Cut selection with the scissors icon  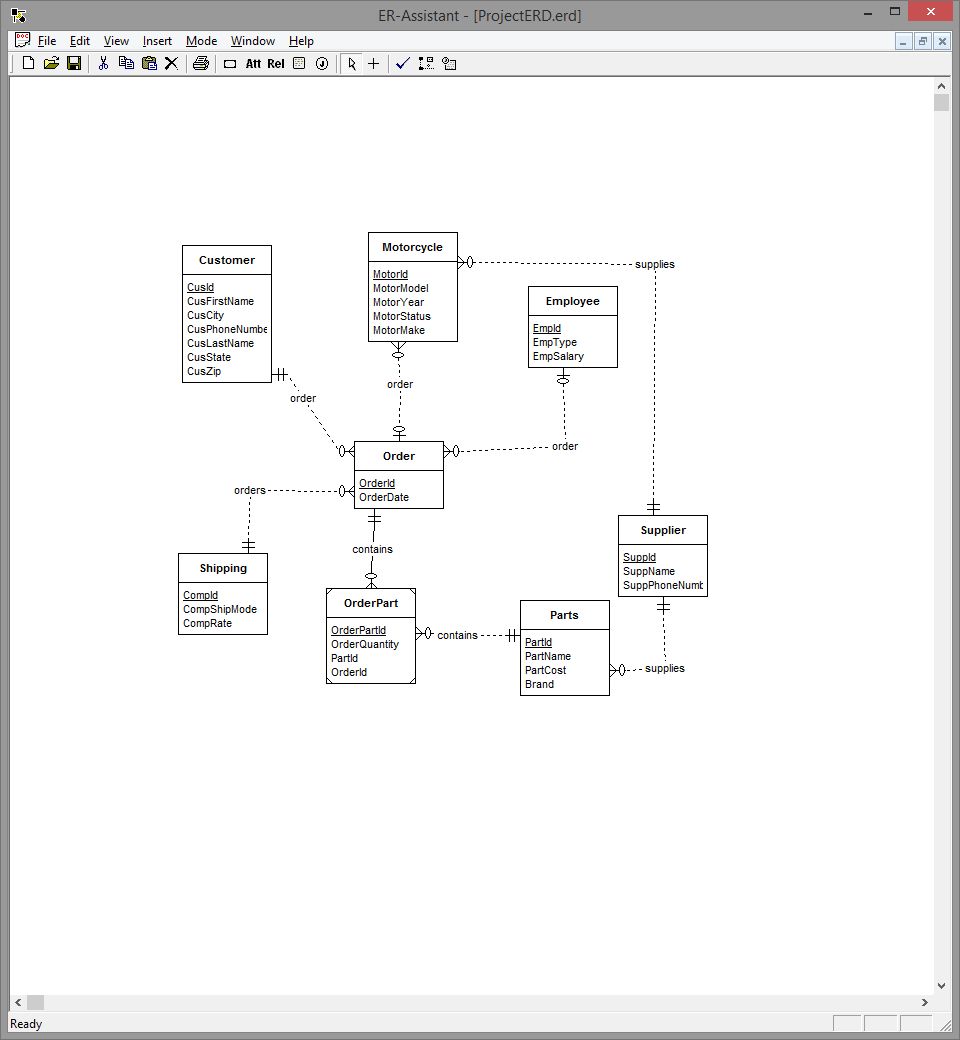click(x=103, y=64)
